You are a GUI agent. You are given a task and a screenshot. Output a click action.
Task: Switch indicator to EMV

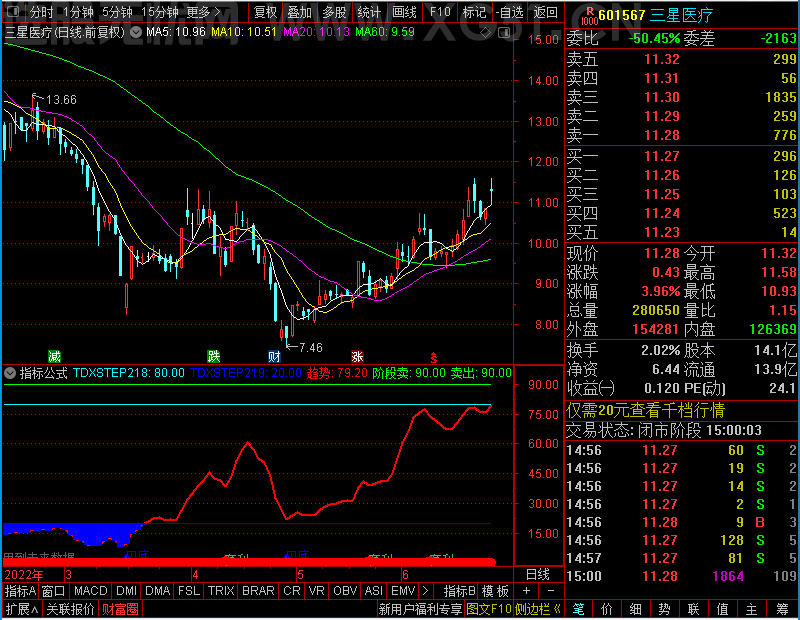pos(403,591)
